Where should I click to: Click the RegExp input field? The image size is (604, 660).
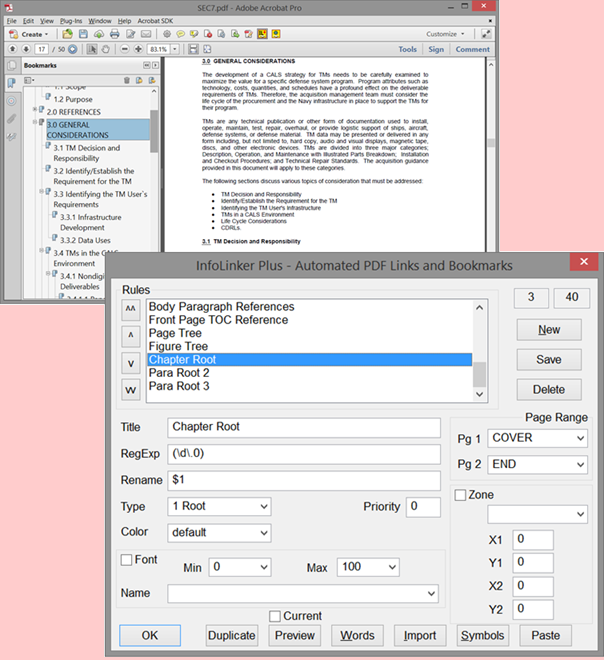304,454
